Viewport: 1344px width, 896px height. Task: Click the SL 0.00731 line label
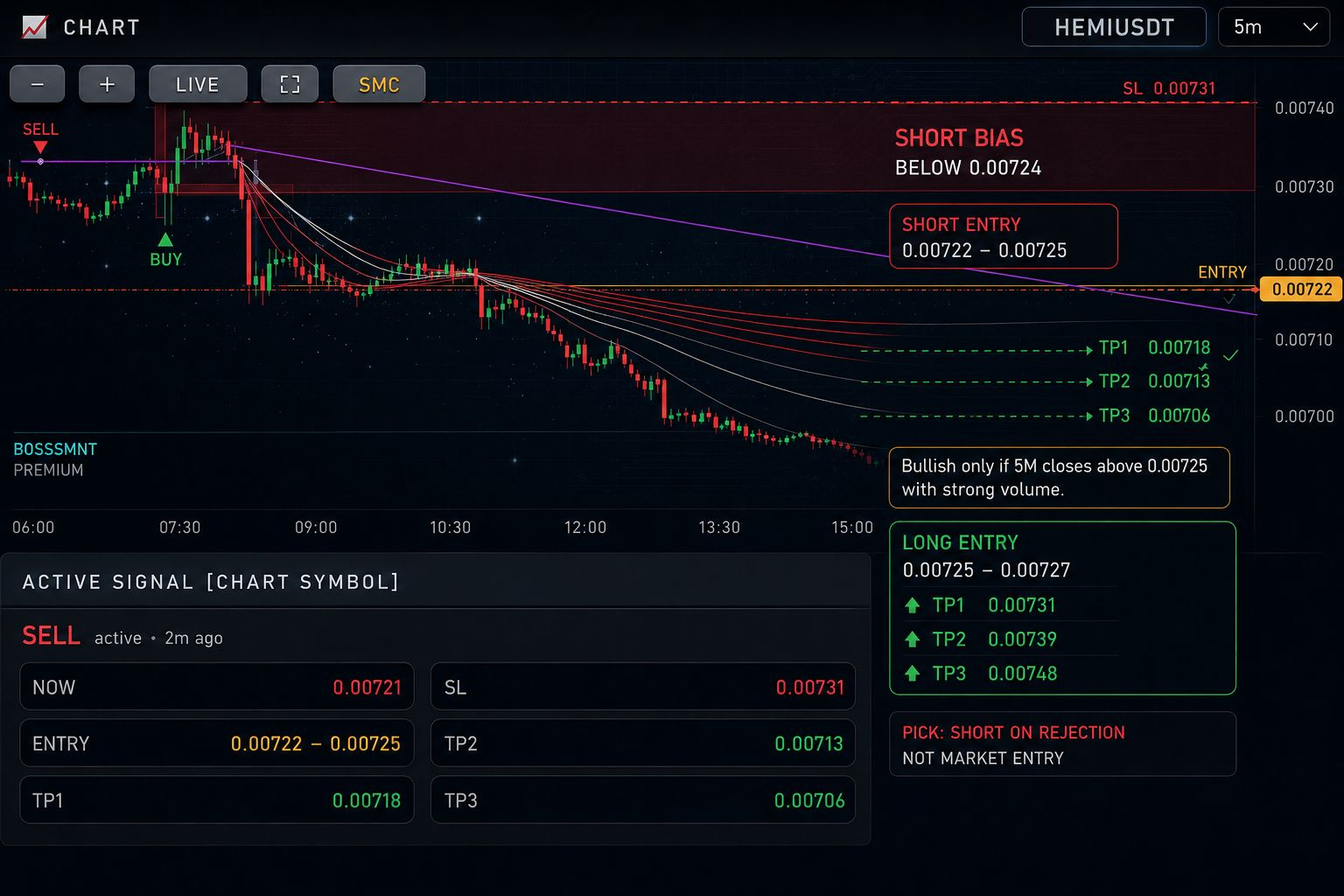click(x=1169, y=88)
